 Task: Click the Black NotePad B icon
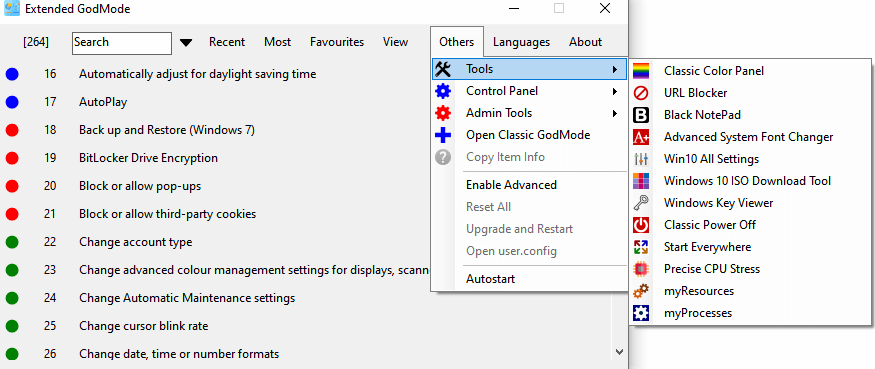(x=641, y=115)
